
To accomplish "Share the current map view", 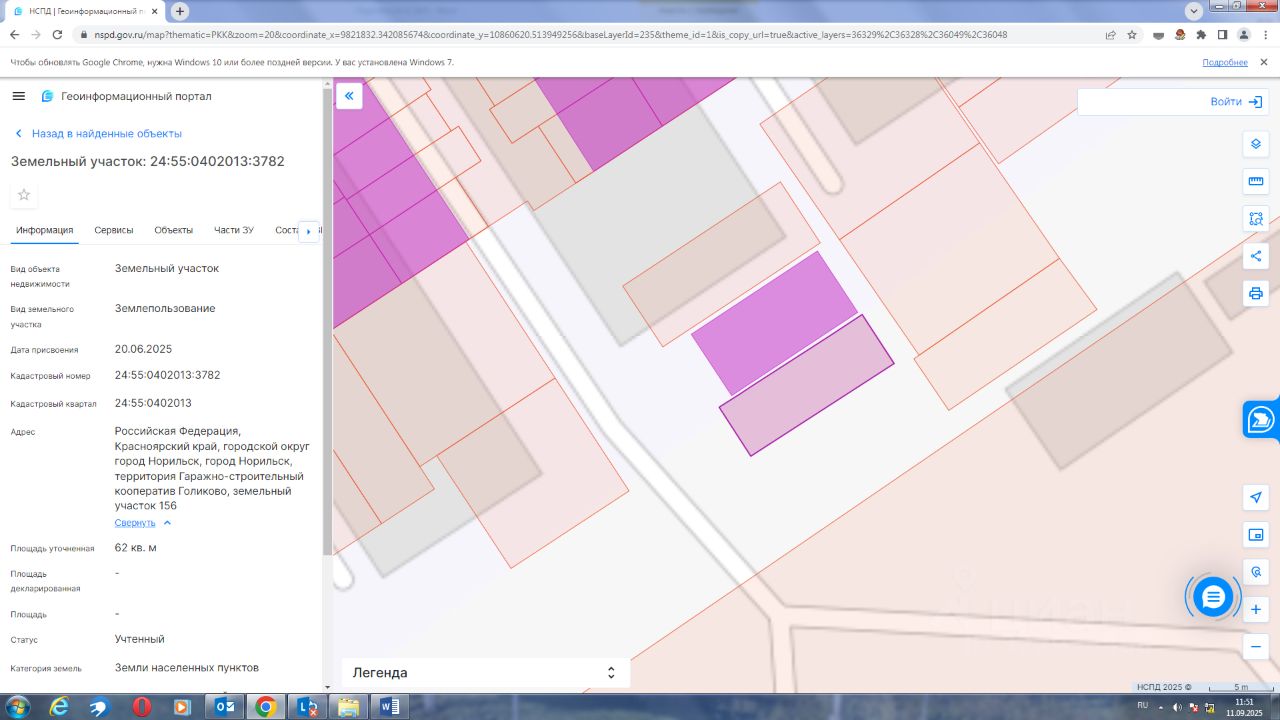I will point(1256,256).
